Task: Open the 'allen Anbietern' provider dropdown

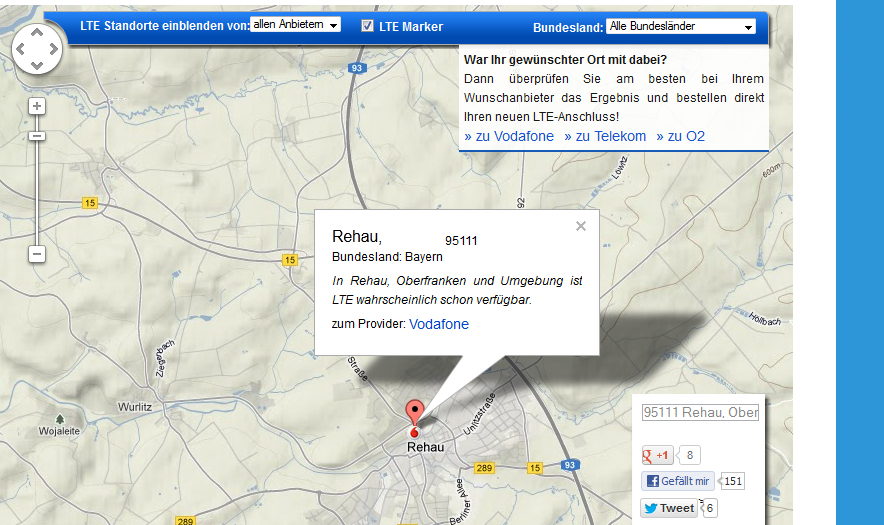Action: (x=295, y=25)
